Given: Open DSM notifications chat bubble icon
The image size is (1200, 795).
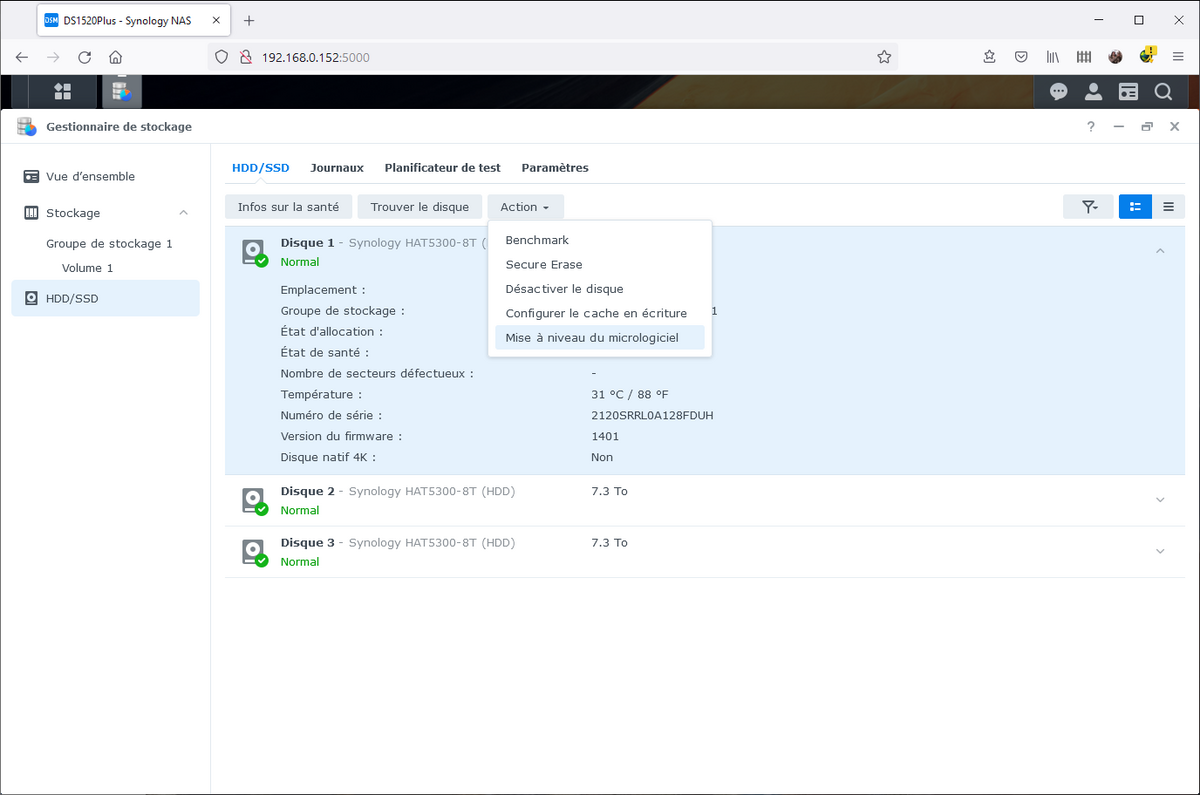Looking at the screenshot, I should [x=1058, y=92].
